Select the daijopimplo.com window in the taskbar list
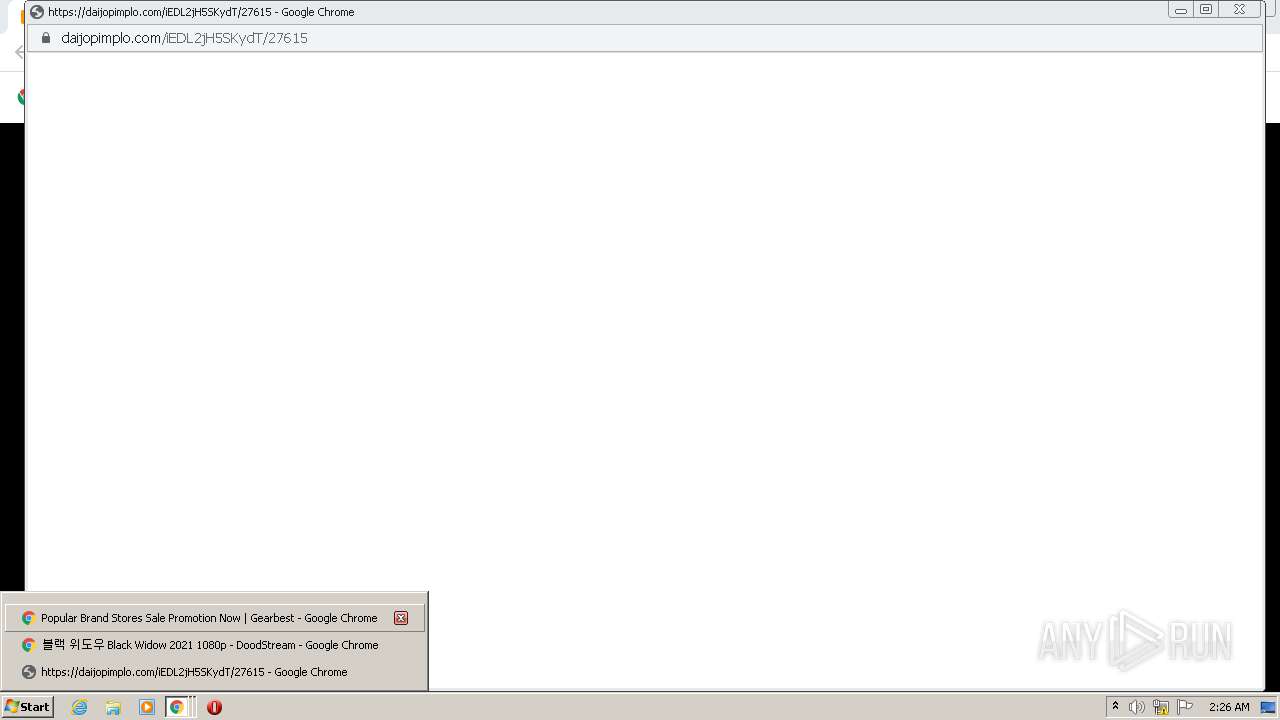This screenshot has height=720, width=1280. tap(215, 672)
